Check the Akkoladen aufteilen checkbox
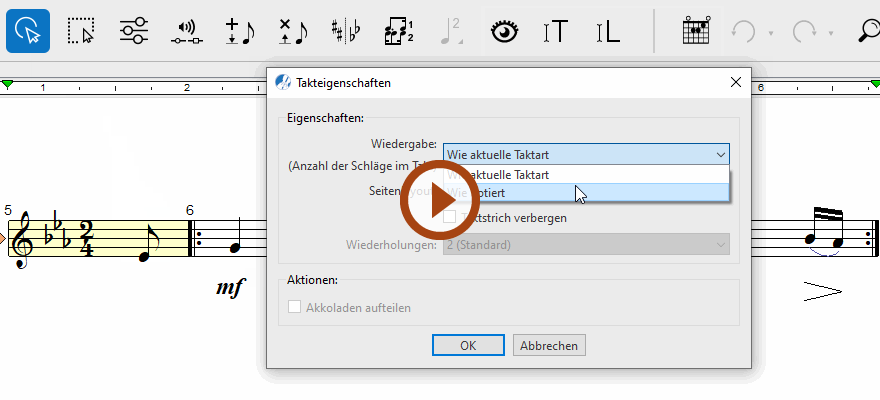 pyautogui.click(x=295, y=307)
